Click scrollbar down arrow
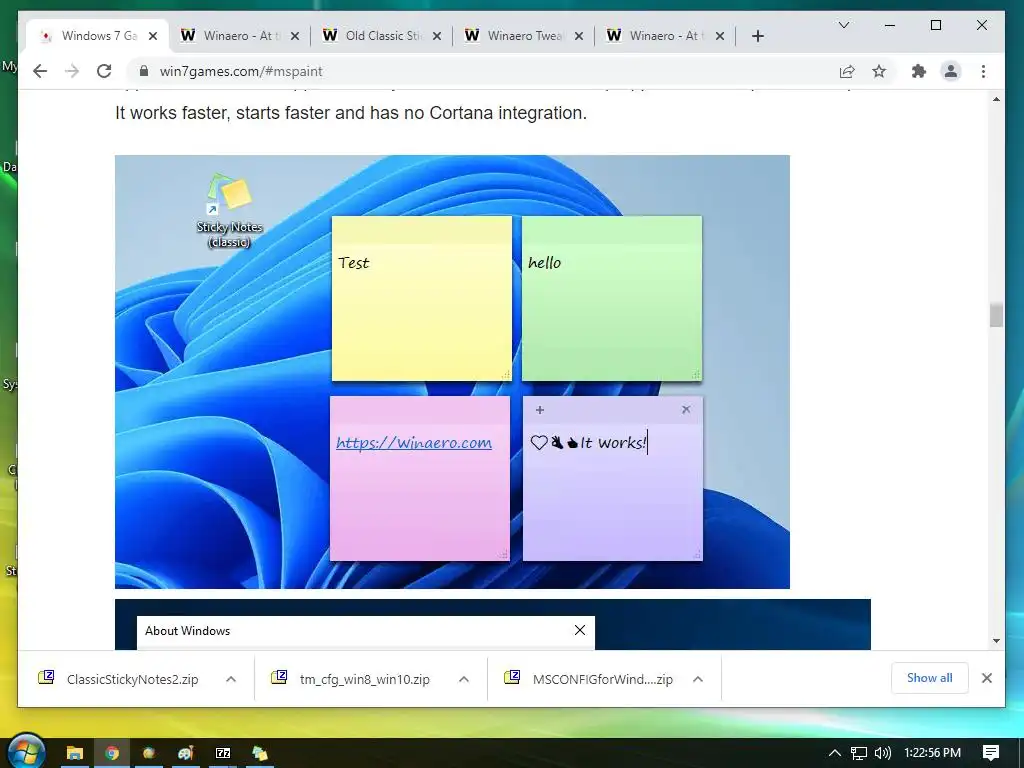The width and height of the screenshot is (1024, 768). click(996, 641)
